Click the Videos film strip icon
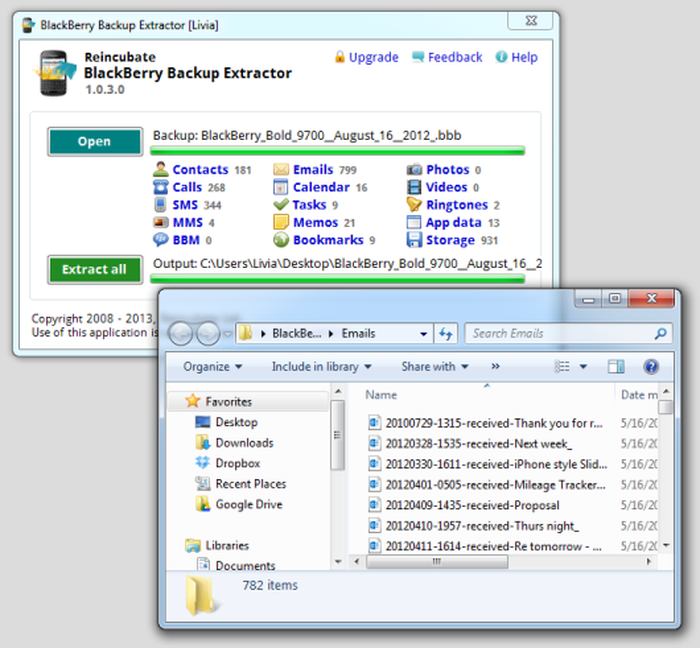This screenshot has height=648, width=700. coord(414,187)
